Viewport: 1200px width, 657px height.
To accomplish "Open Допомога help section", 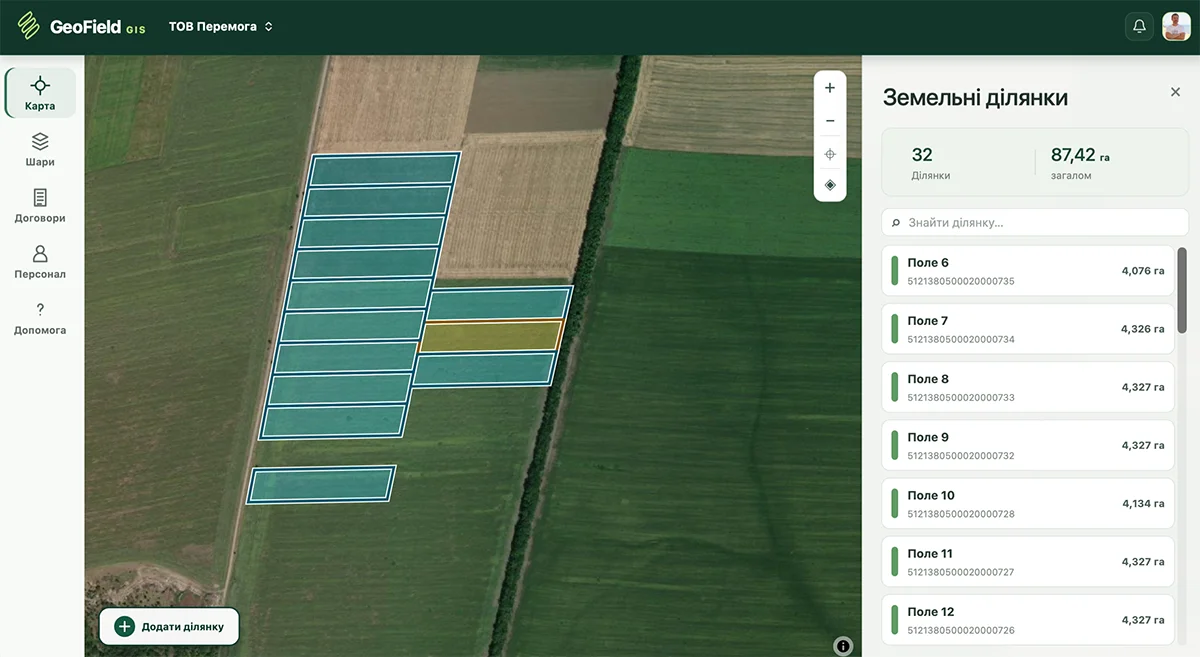I will pos(40,317).
